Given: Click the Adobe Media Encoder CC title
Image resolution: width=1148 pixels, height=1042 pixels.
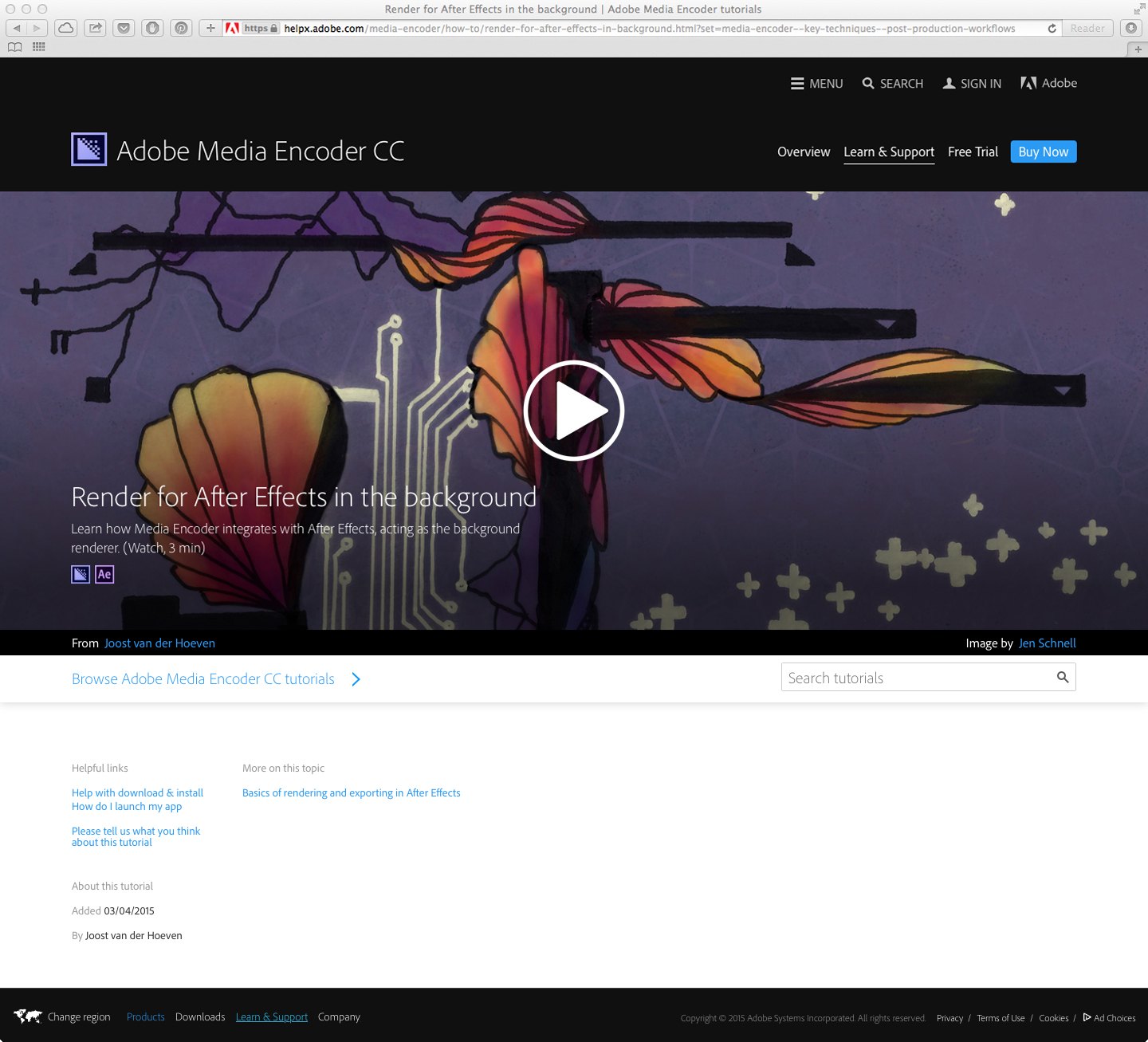Looking at the screenshot, I should point(260,151).
